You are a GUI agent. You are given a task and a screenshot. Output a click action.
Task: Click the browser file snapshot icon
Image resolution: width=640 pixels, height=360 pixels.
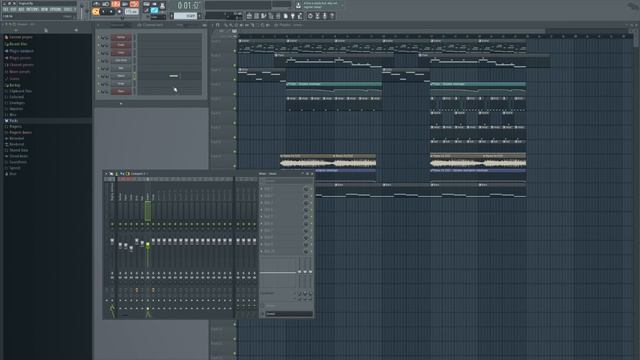click(x=46, y=30)
